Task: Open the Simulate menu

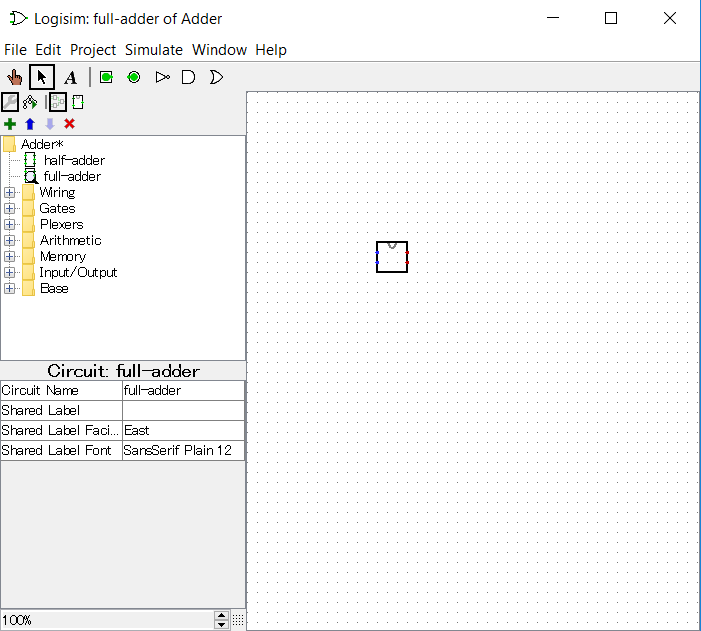Action: 154,50
